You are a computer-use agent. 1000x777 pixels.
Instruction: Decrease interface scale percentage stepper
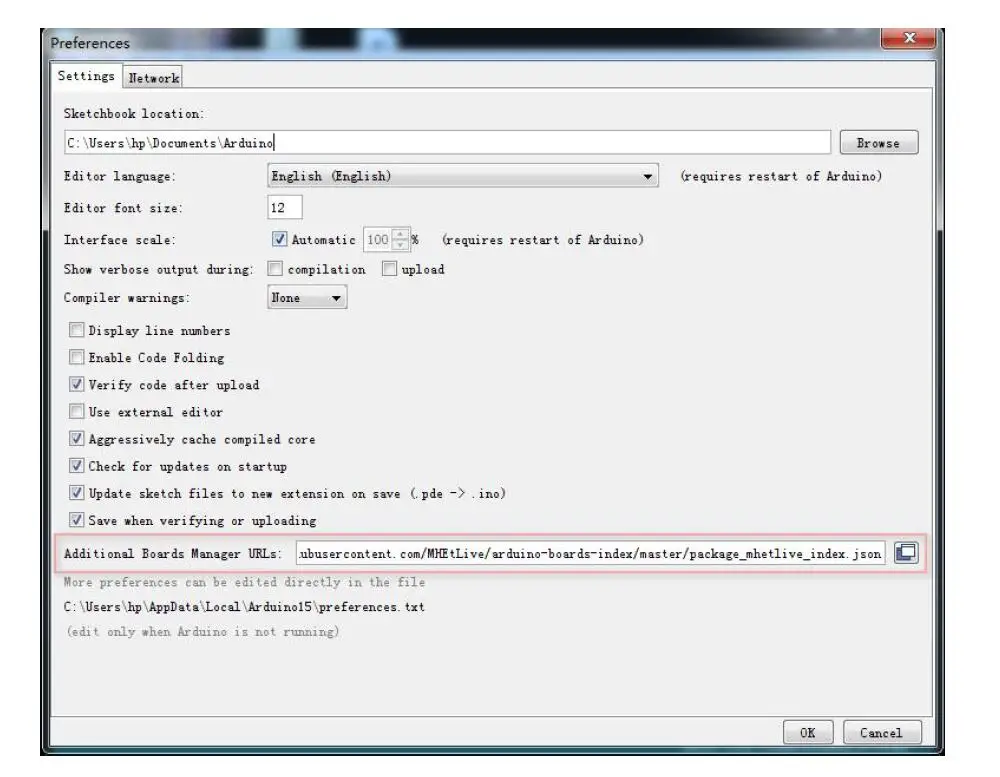click(401, 245)
